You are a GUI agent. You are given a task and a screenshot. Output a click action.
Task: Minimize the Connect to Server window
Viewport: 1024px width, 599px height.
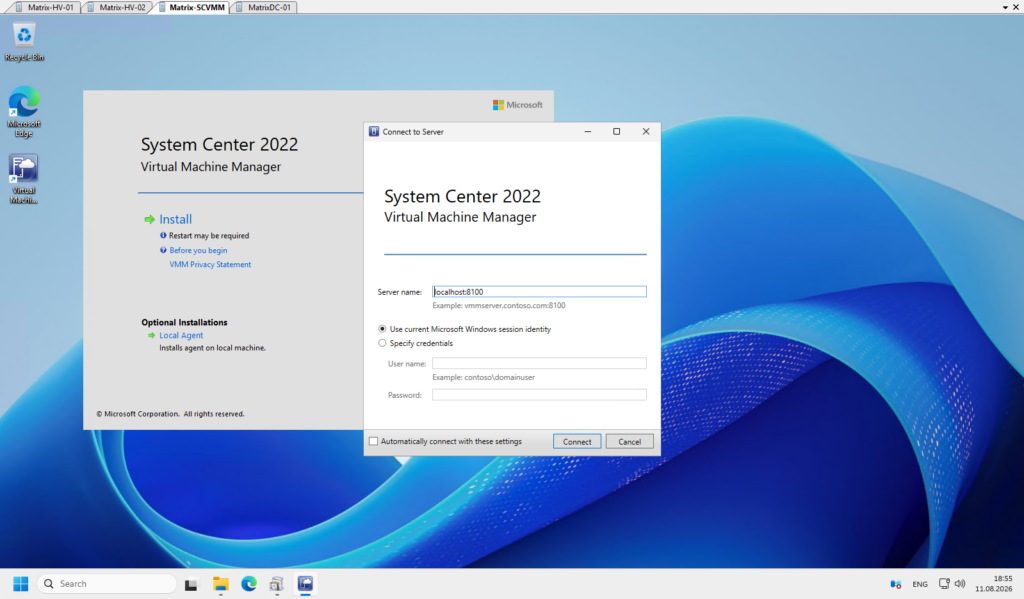[588, 131]
